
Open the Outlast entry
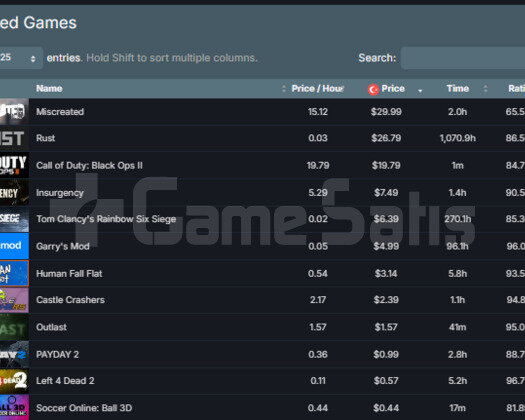coord(51,327)
